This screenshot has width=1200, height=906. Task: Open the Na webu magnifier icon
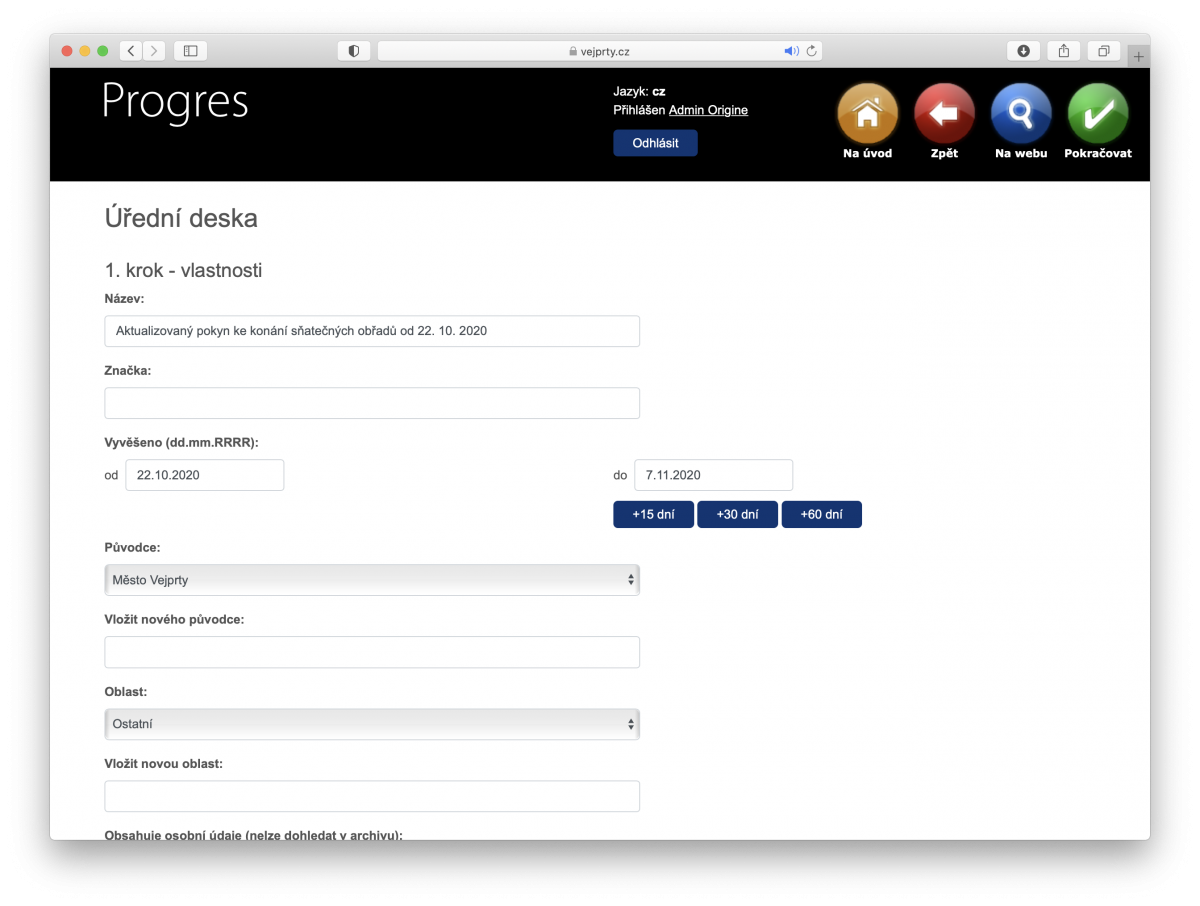tap(1021, 114)
